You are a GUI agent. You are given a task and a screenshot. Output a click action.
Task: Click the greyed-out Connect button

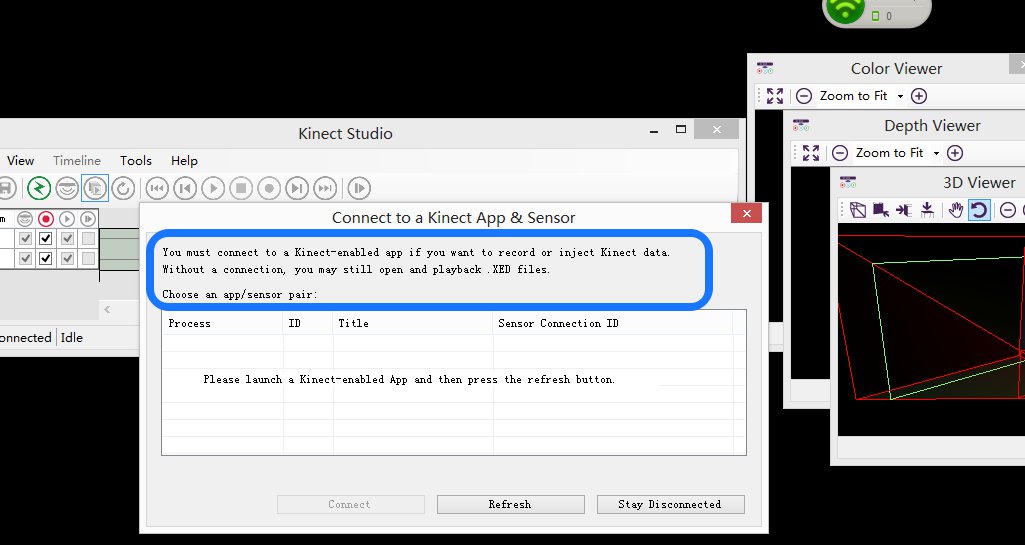(x=350, y=504)
